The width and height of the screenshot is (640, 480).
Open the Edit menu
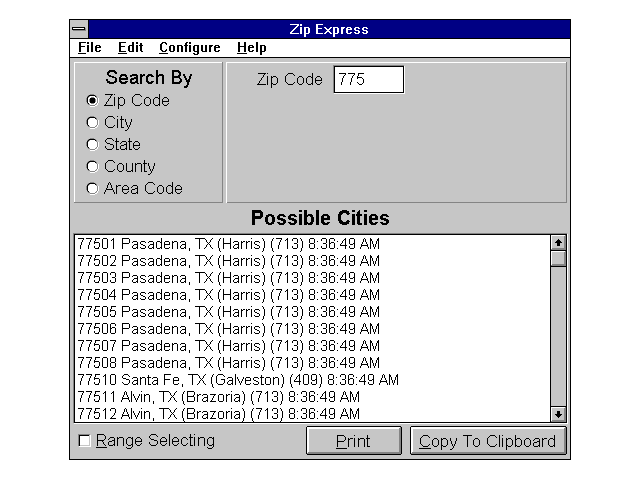click(130, 48)
